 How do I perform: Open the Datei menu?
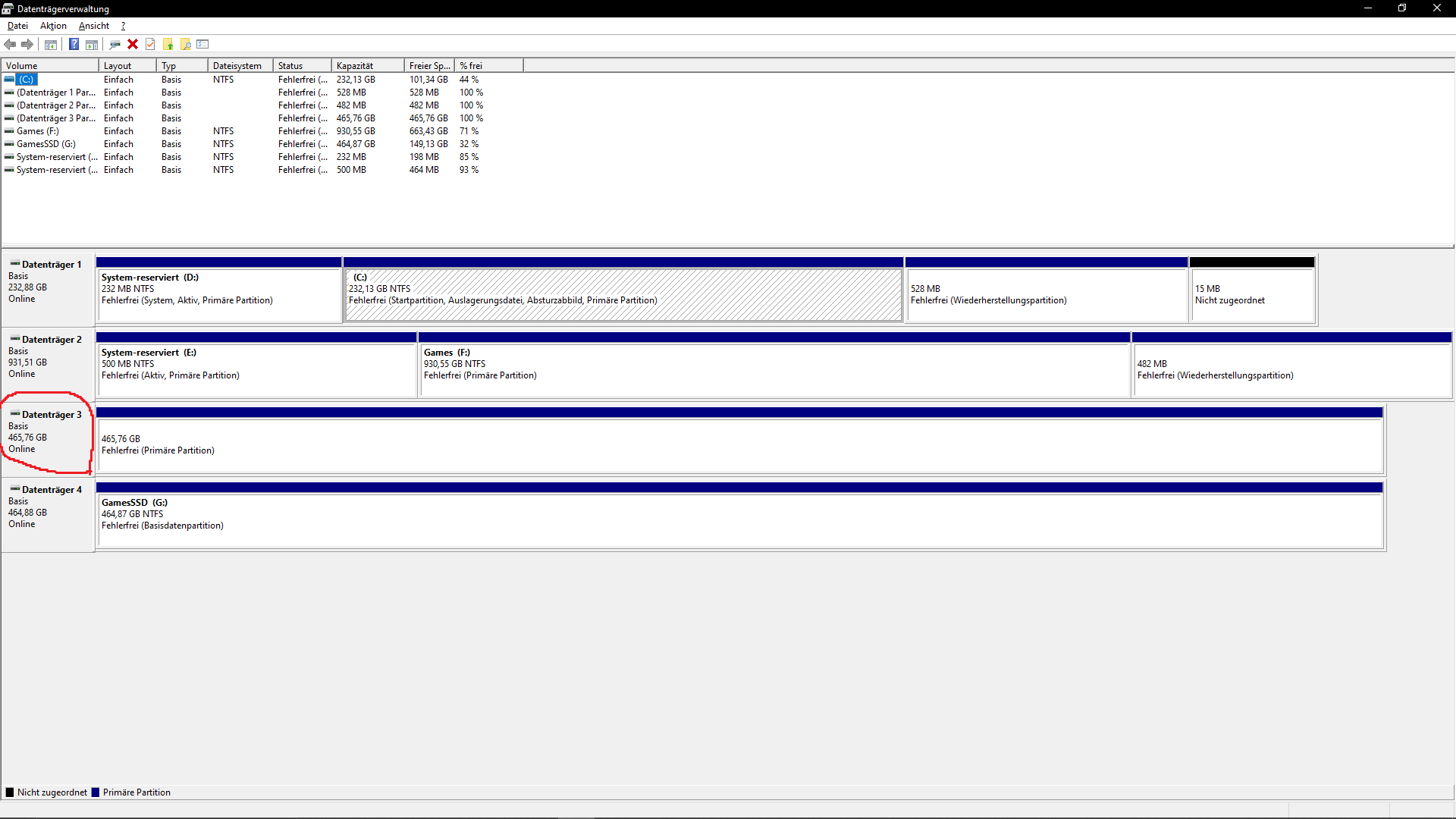pos(17,26)
